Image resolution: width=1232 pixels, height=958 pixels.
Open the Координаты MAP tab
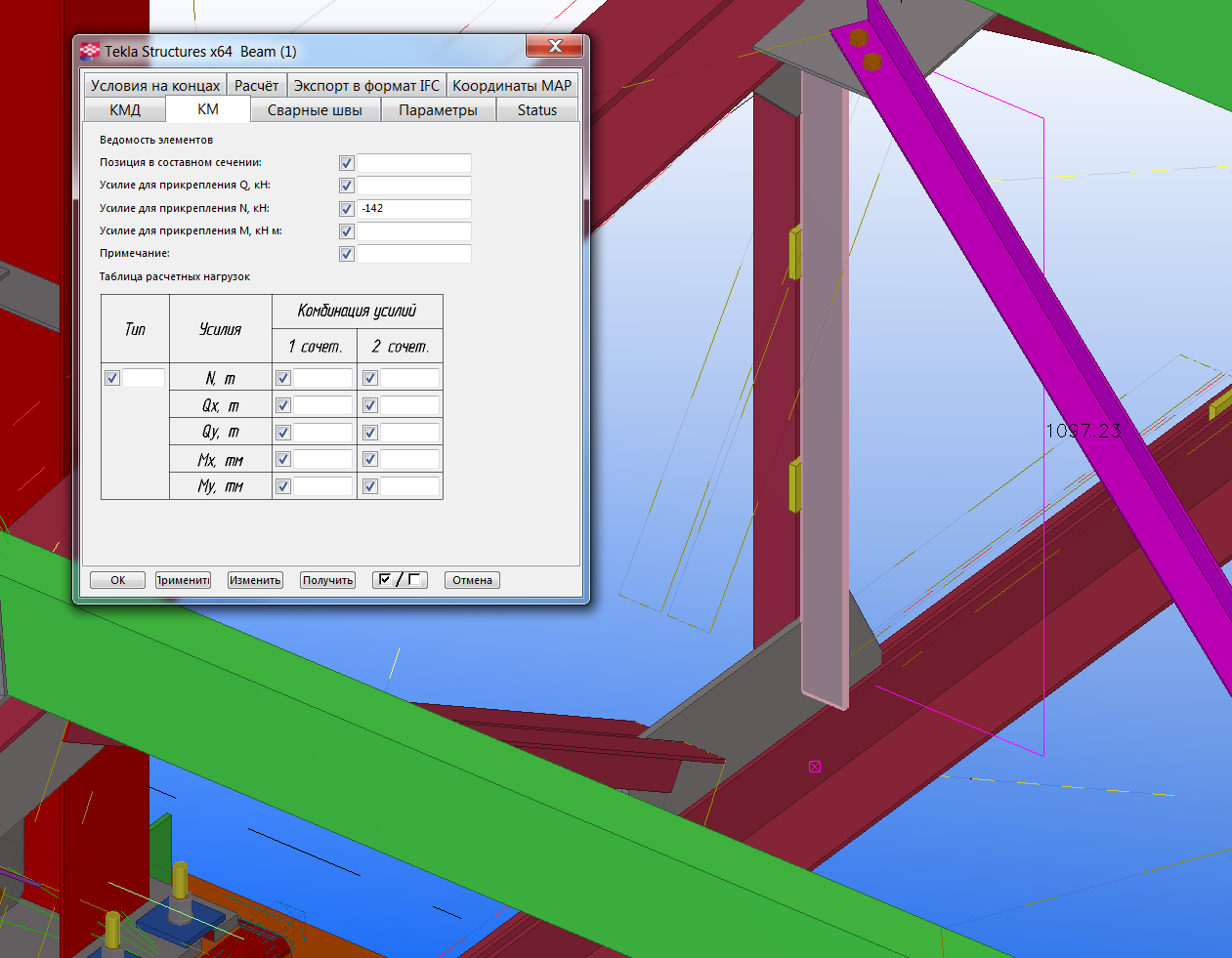point(512,86)
